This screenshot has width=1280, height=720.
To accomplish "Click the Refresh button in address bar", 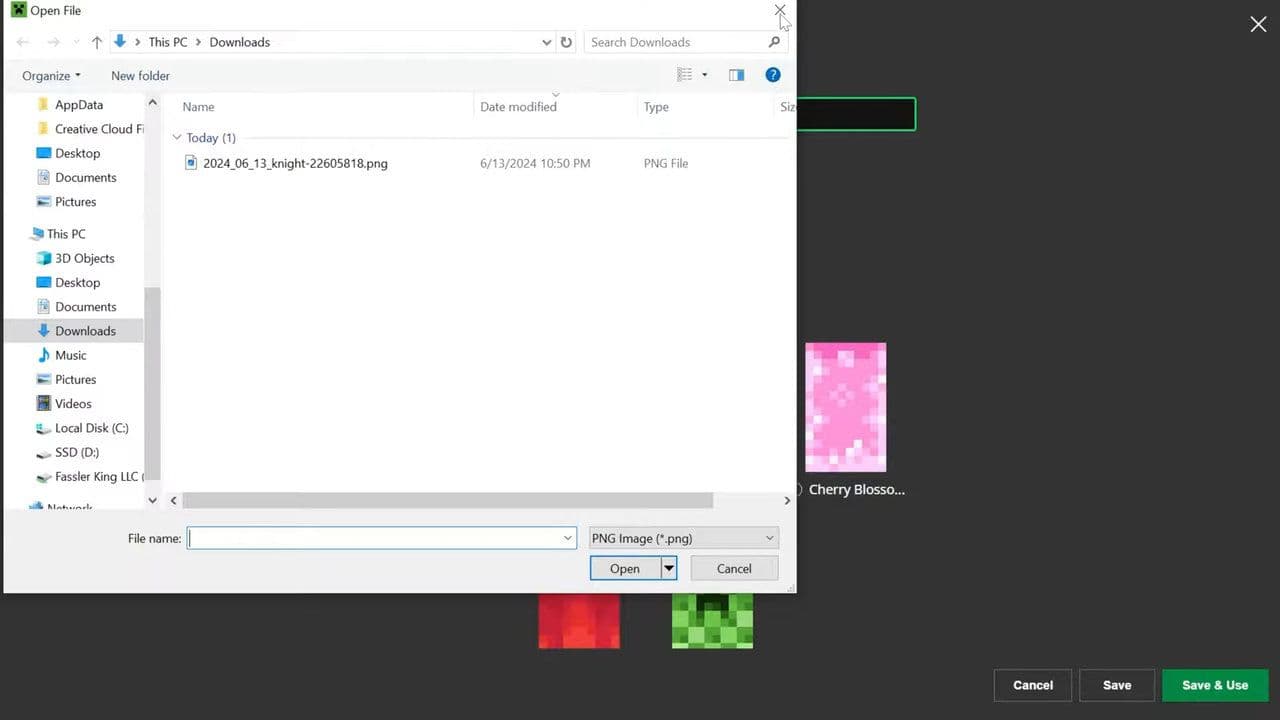I will click(566, 42).
